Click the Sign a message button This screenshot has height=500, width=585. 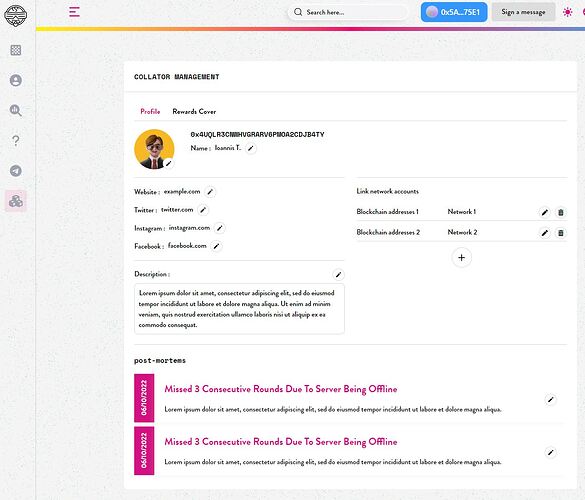pyautogui.click(x=523, y=12)
